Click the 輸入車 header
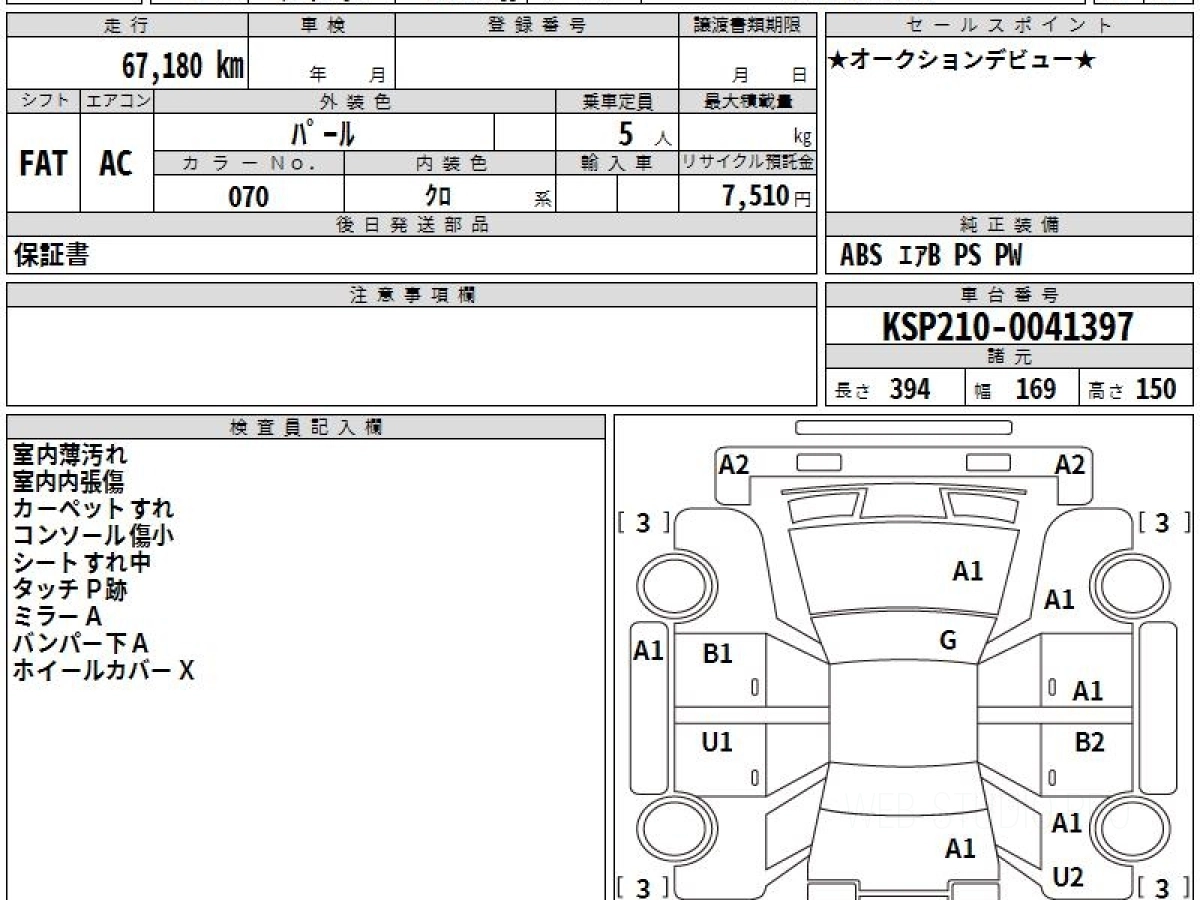 (x=617, y=163)
